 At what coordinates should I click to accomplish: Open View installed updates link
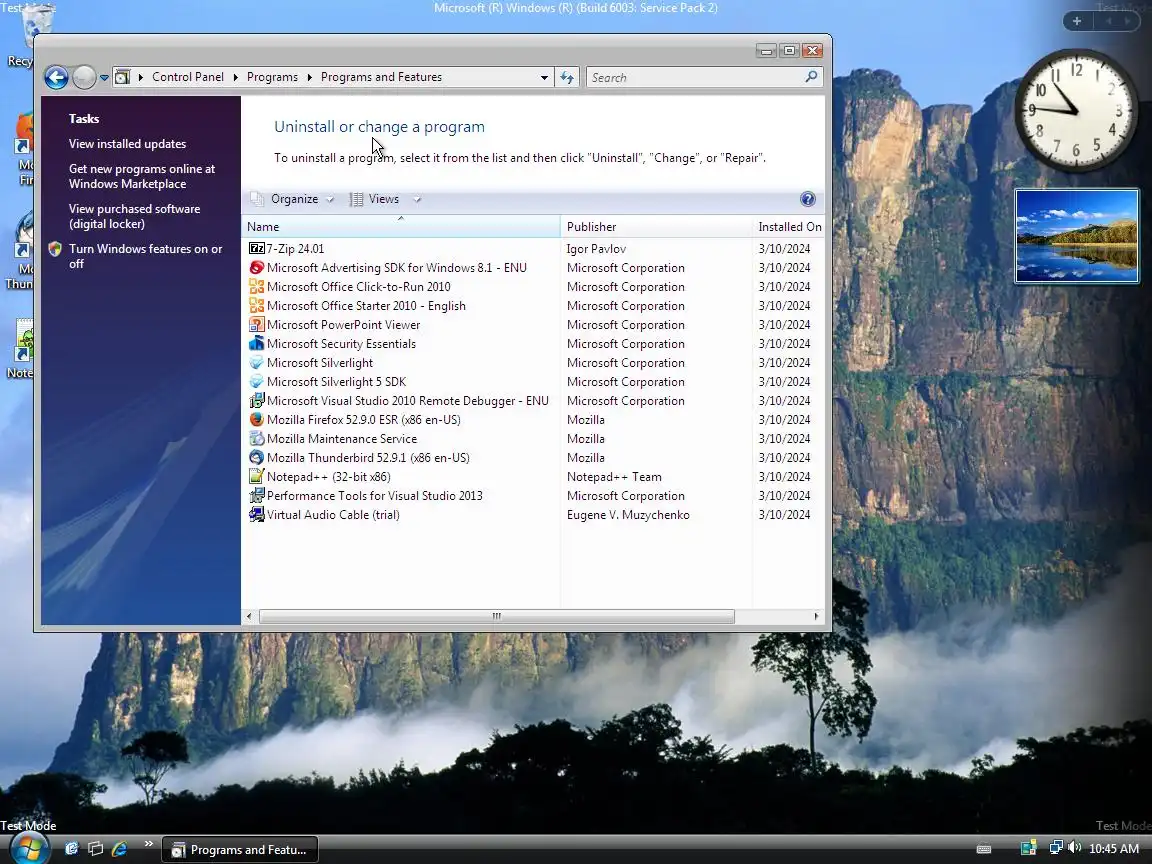[x=127, y=144]
